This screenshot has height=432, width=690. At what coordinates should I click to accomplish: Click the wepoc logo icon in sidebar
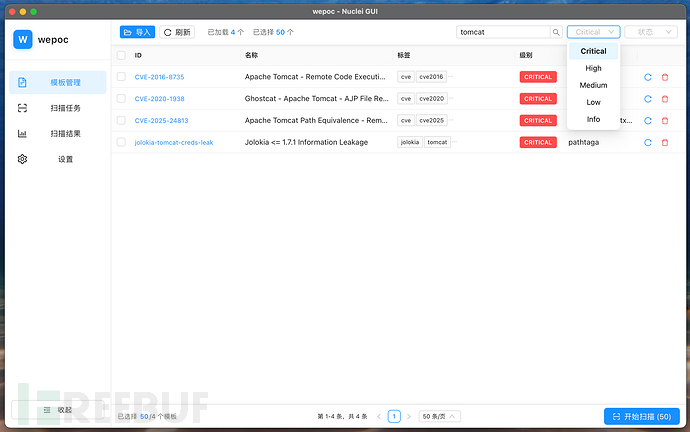[x=23, y=40]
